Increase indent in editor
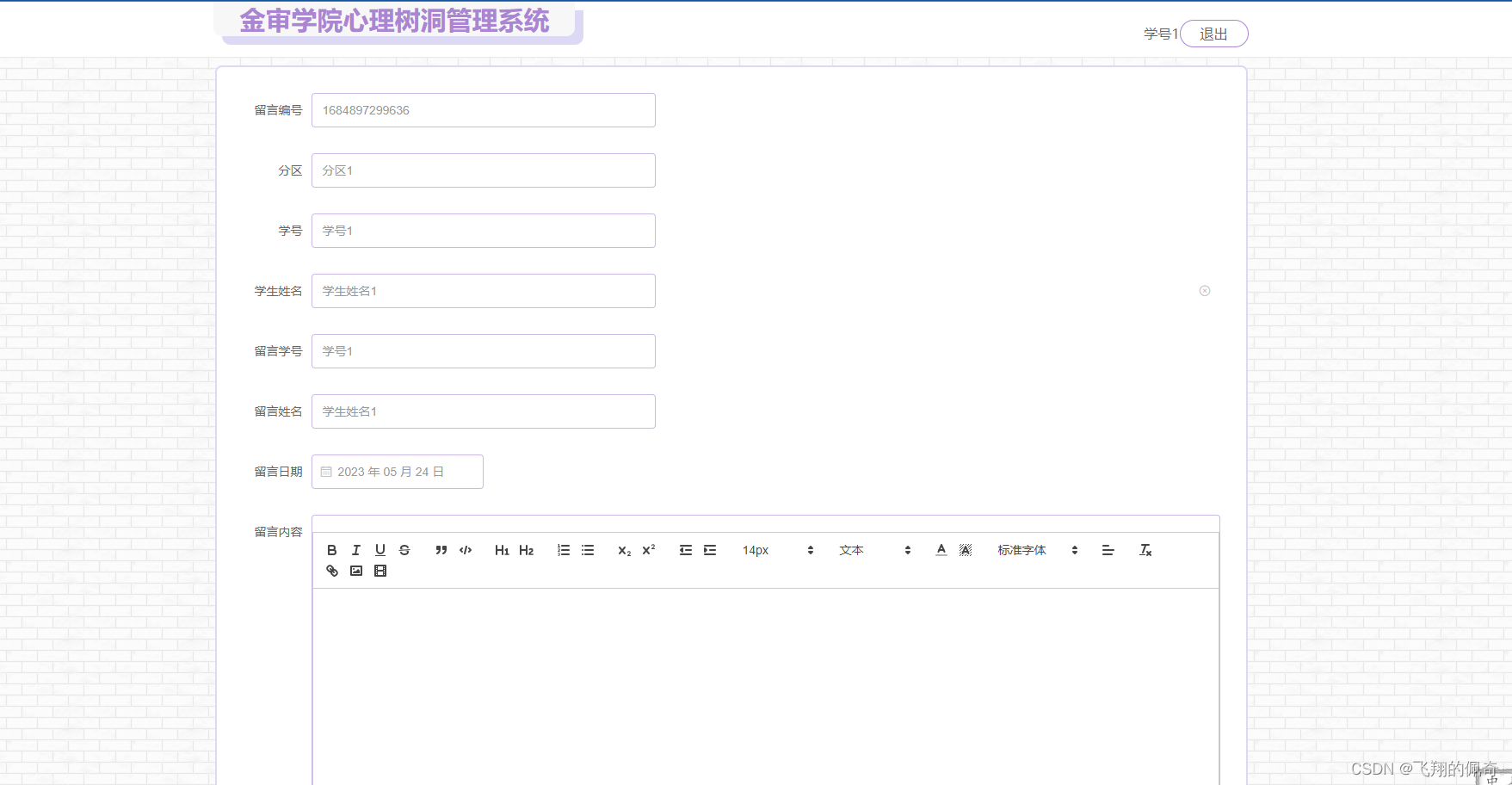 coord(710,550)
